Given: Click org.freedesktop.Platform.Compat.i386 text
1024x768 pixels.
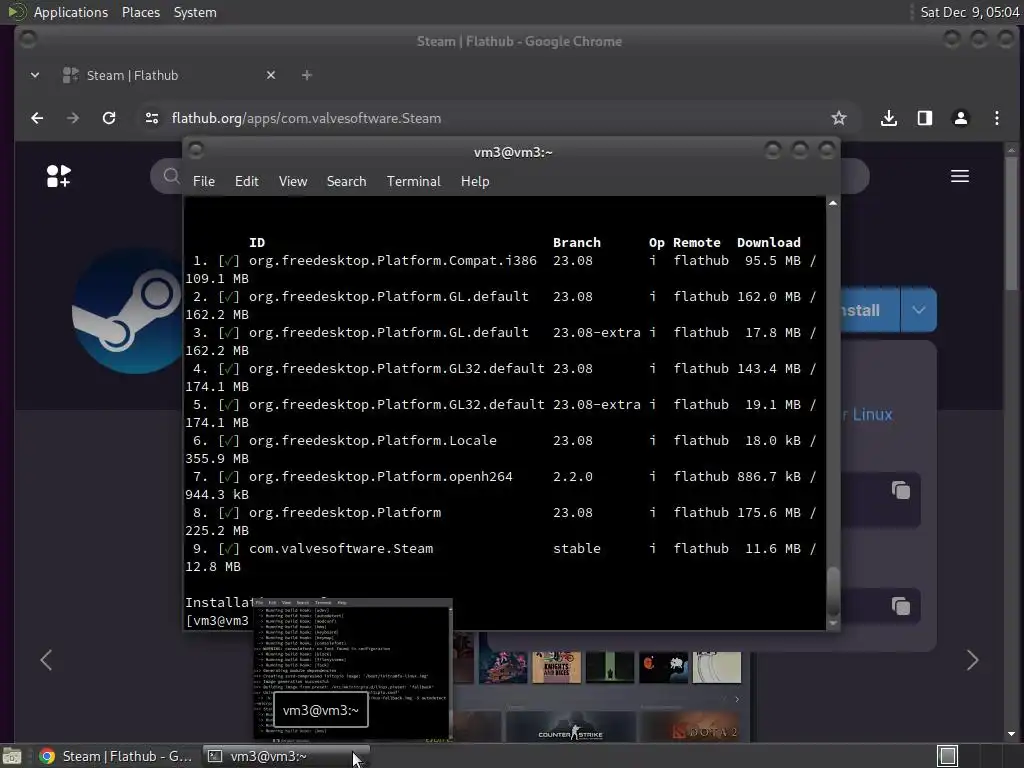Looking at the screenshot, I should click(x=392, y=261).
